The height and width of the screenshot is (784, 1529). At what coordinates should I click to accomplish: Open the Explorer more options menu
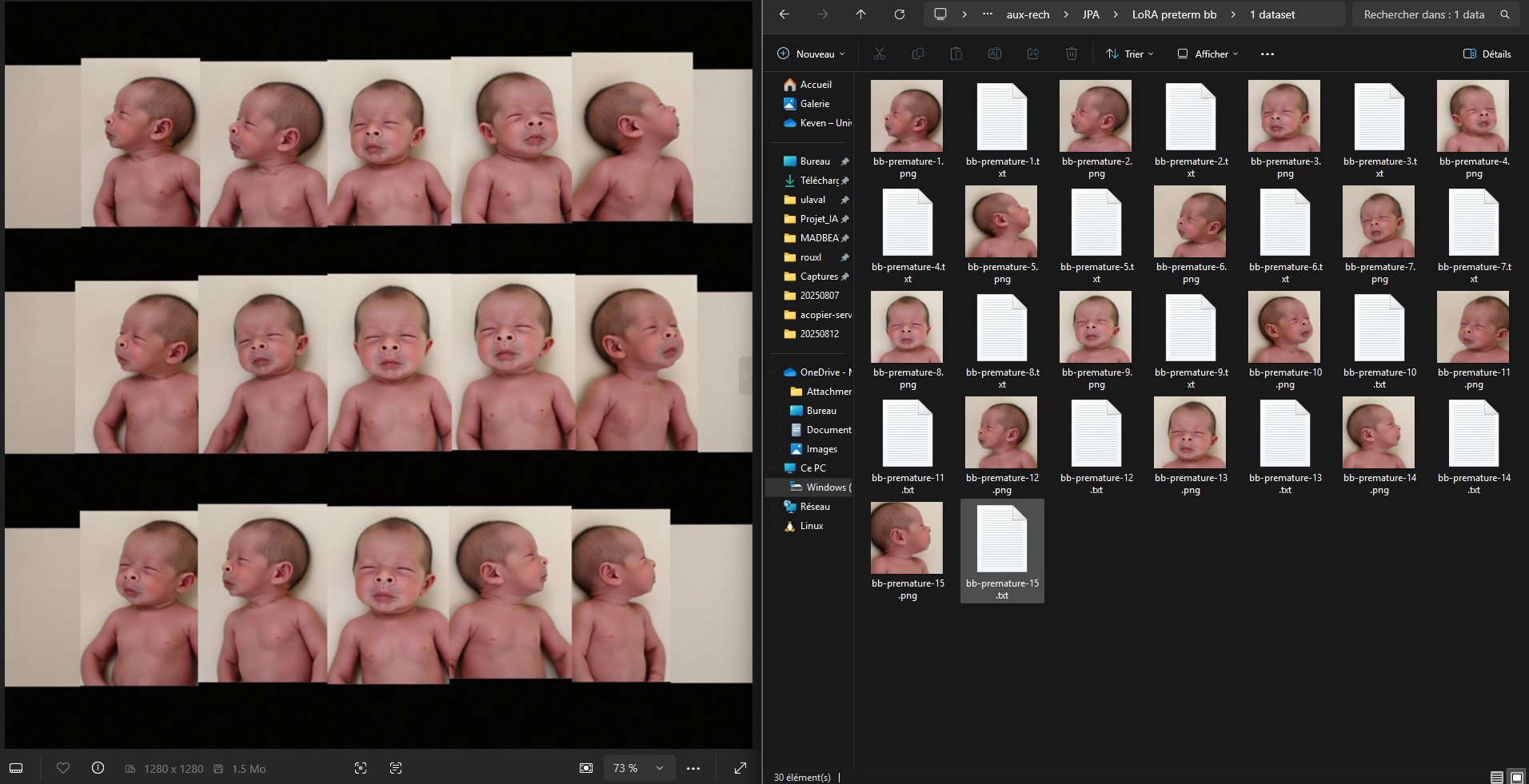1267,54
